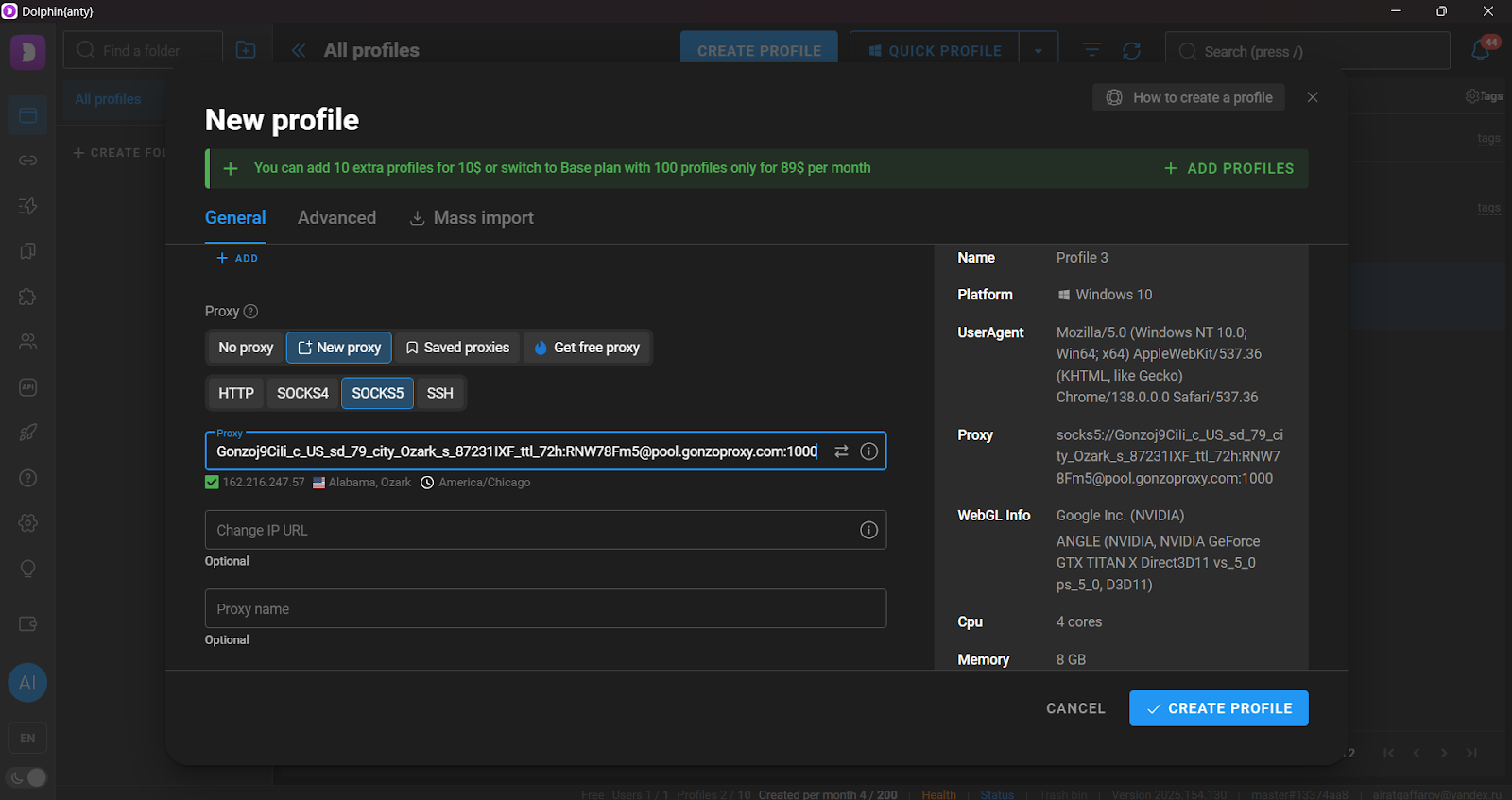This screenshot has width=1512, height=800.
Task: Open info icon in the Change IP URL field
Action: [868, 530]
